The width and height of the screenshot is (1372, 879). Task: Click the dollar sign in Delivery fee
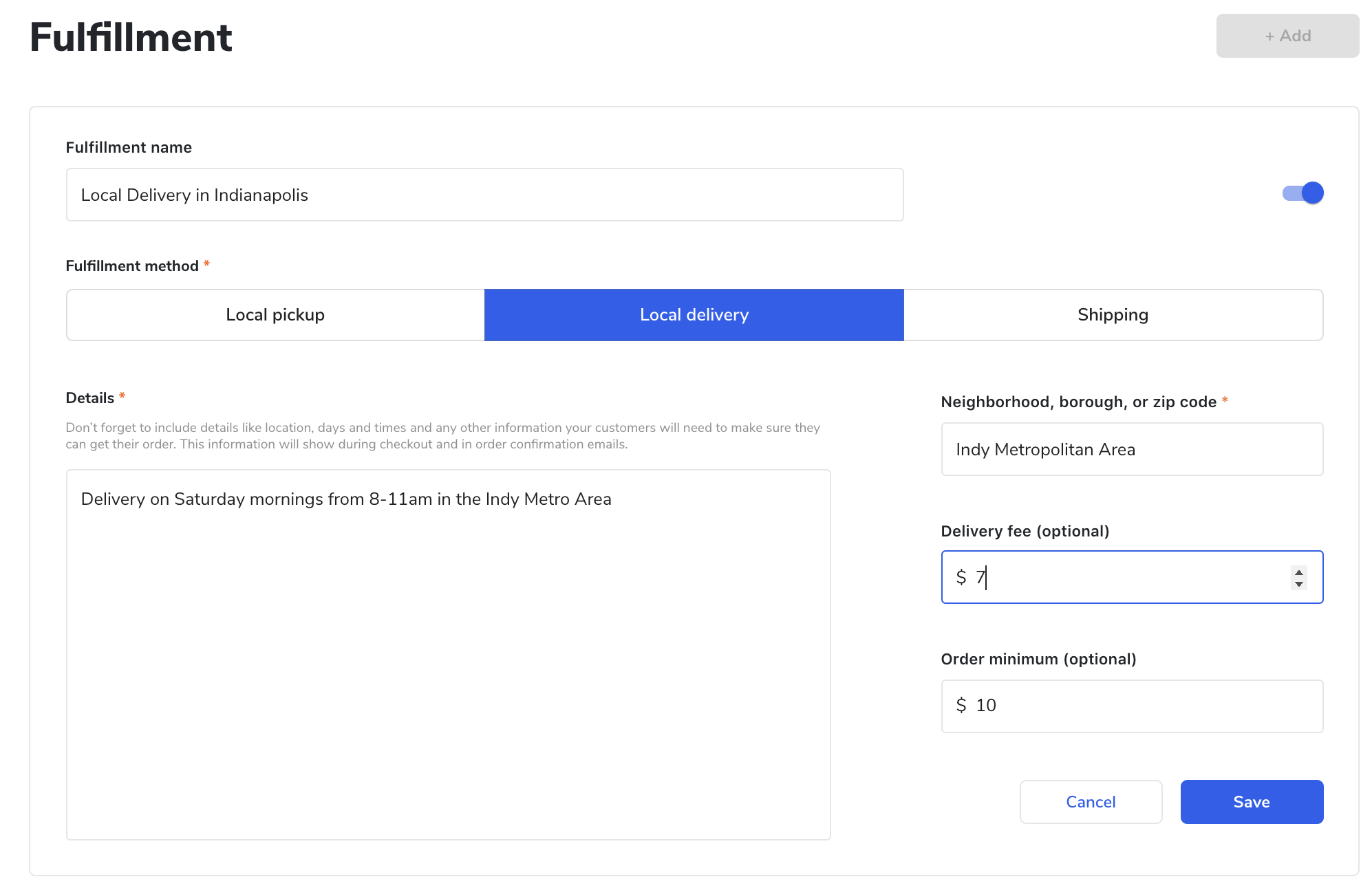click(x=961, y=577)
